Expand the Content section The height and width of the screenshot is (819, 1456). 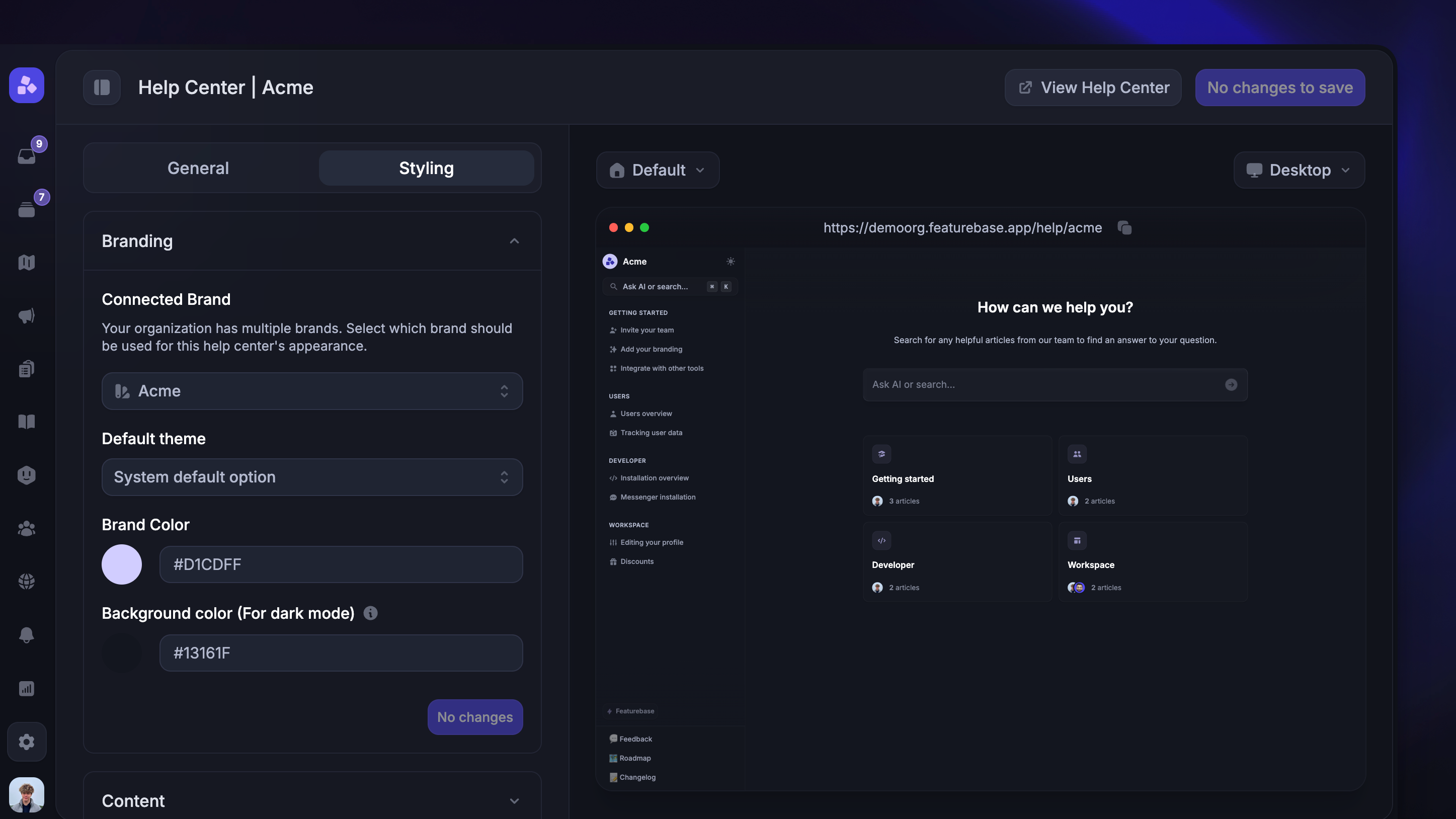[312, 801]
